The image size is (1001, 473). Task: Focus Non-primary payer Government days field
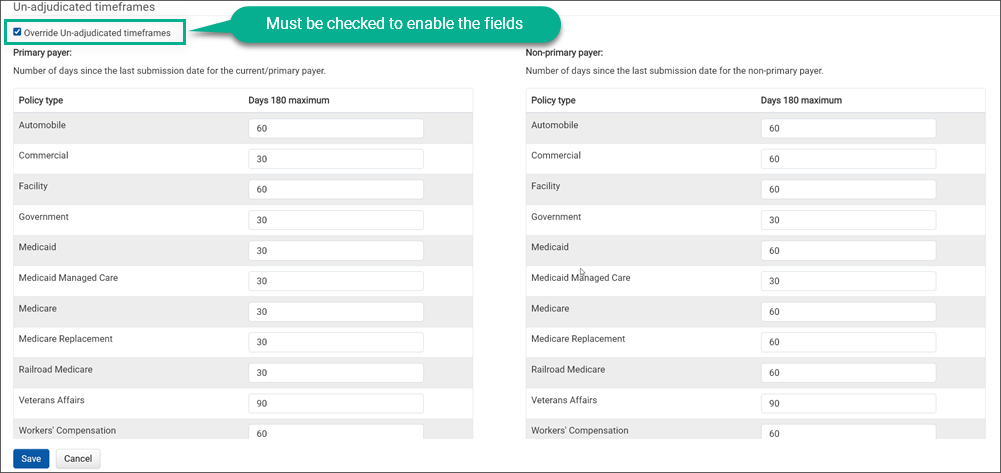[x=848, y=220]
